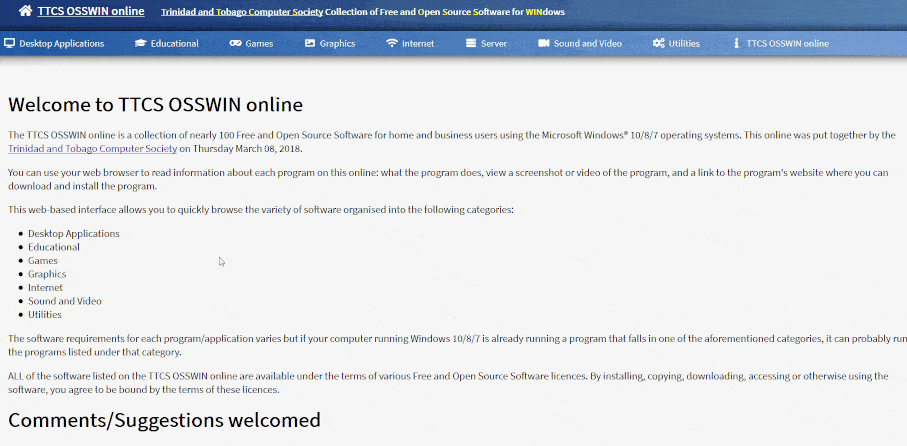This screenshot has height=446, width=907.
Task: Click the Comments/Suggestions welcomed heading
Action: coord(164,420)
